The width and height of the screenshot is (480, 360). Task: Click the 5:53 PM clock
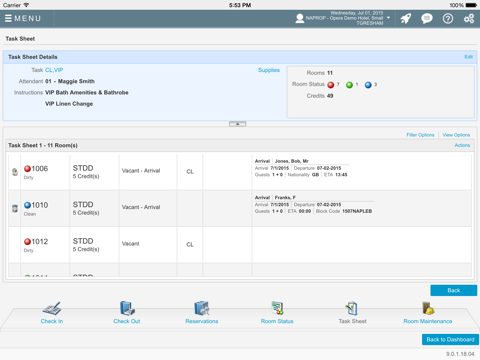click(240, 5)
